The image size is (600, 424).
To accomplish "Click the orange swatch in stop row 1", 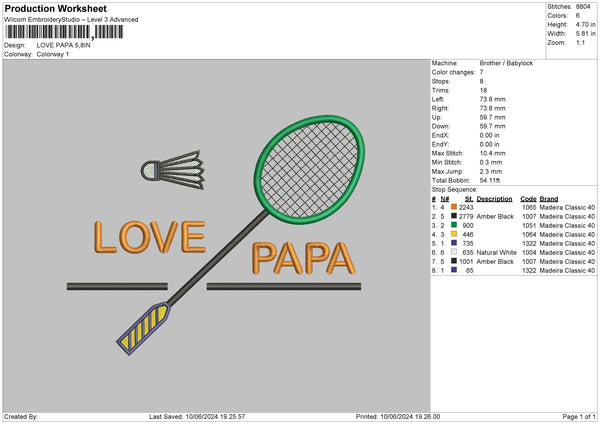I will click(454, 207).
